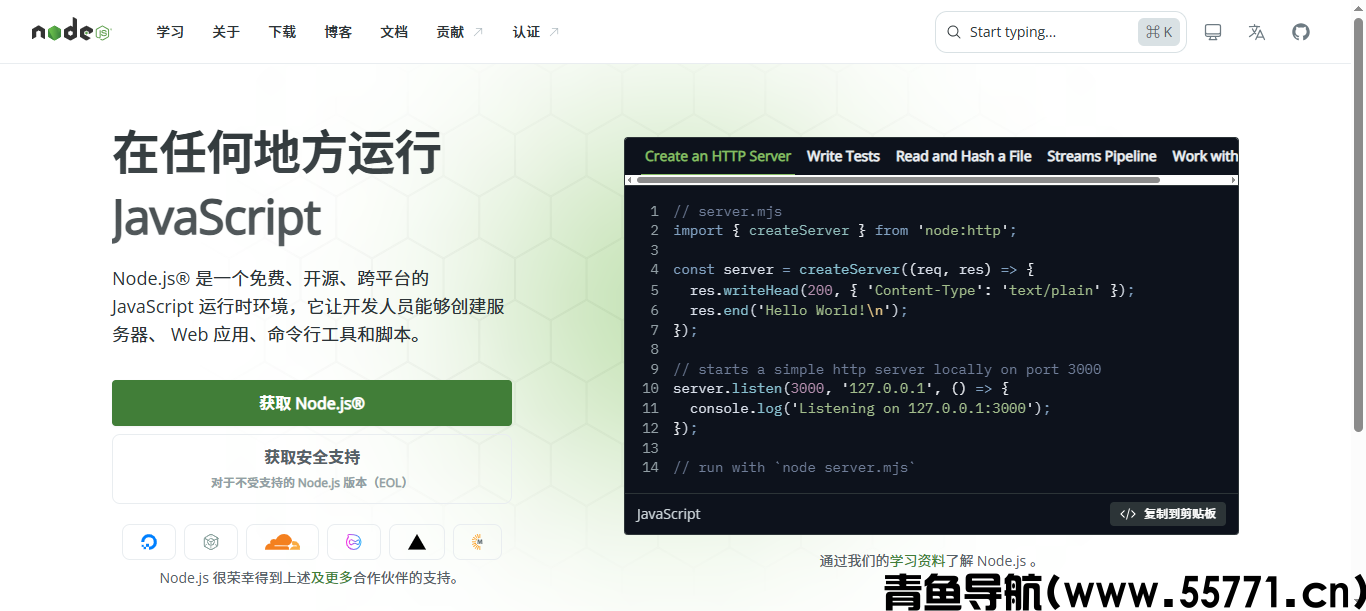Open the 学习 navigation link
Viewport: 1366px width, 611px height.
[x=170, y=32]
